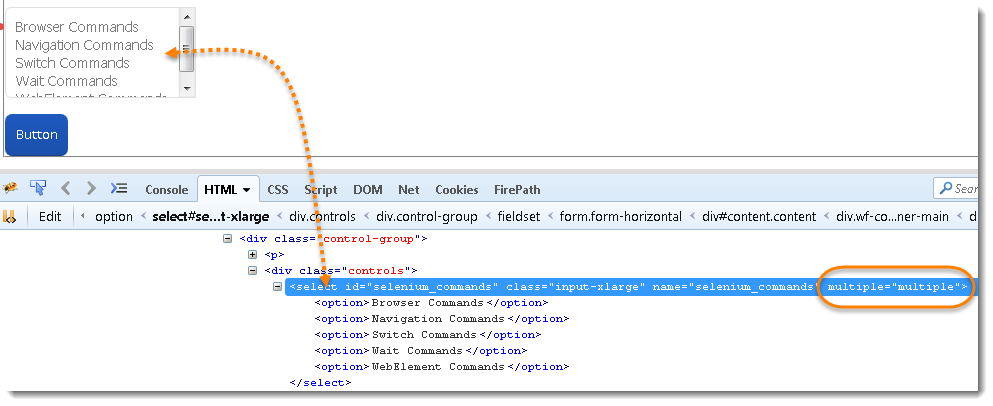Switch to the Net tab

[408, 189]
